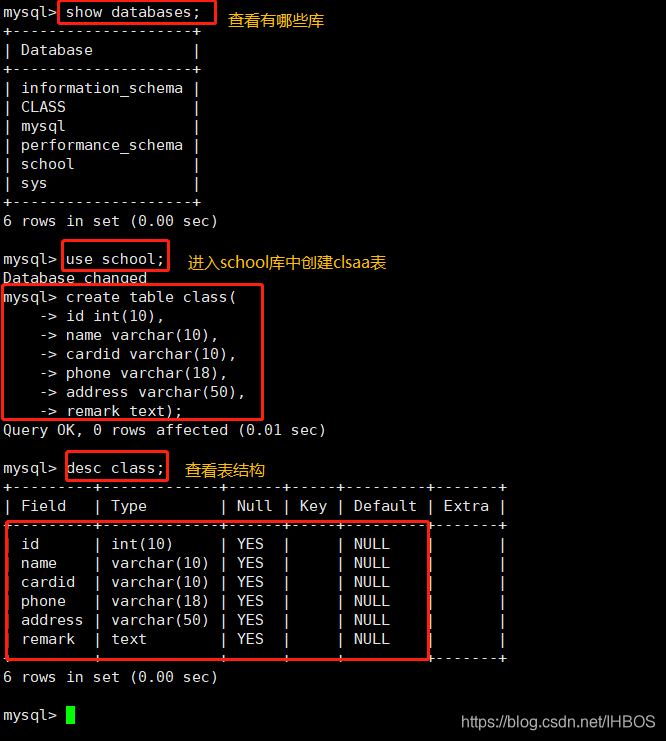This screenshot has height=741, width=666.
Task: Click the 'cardid varchar(10),' definition line
Action: [x=151, y=354]
